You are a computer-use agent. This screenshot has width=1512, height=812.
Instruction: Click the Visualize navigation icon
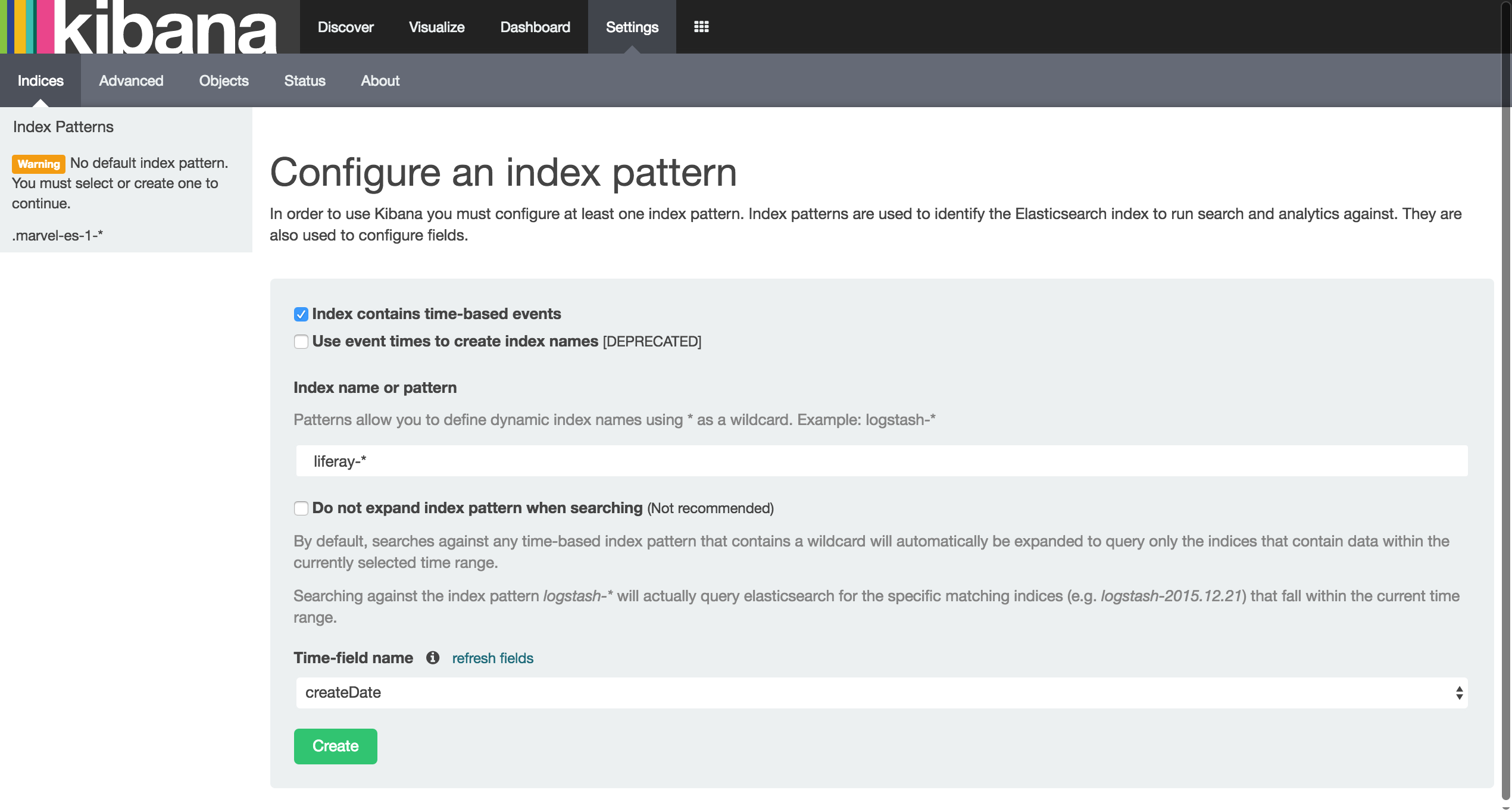point(436,27)
